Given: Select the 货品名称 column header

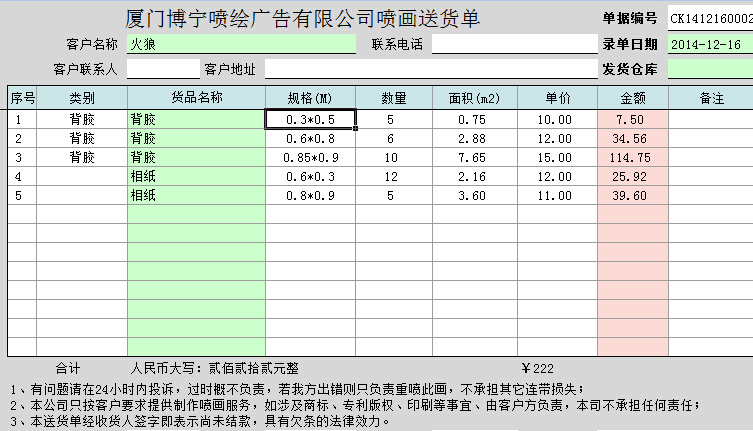Looking at the screenshot, I should click(196, 98).
